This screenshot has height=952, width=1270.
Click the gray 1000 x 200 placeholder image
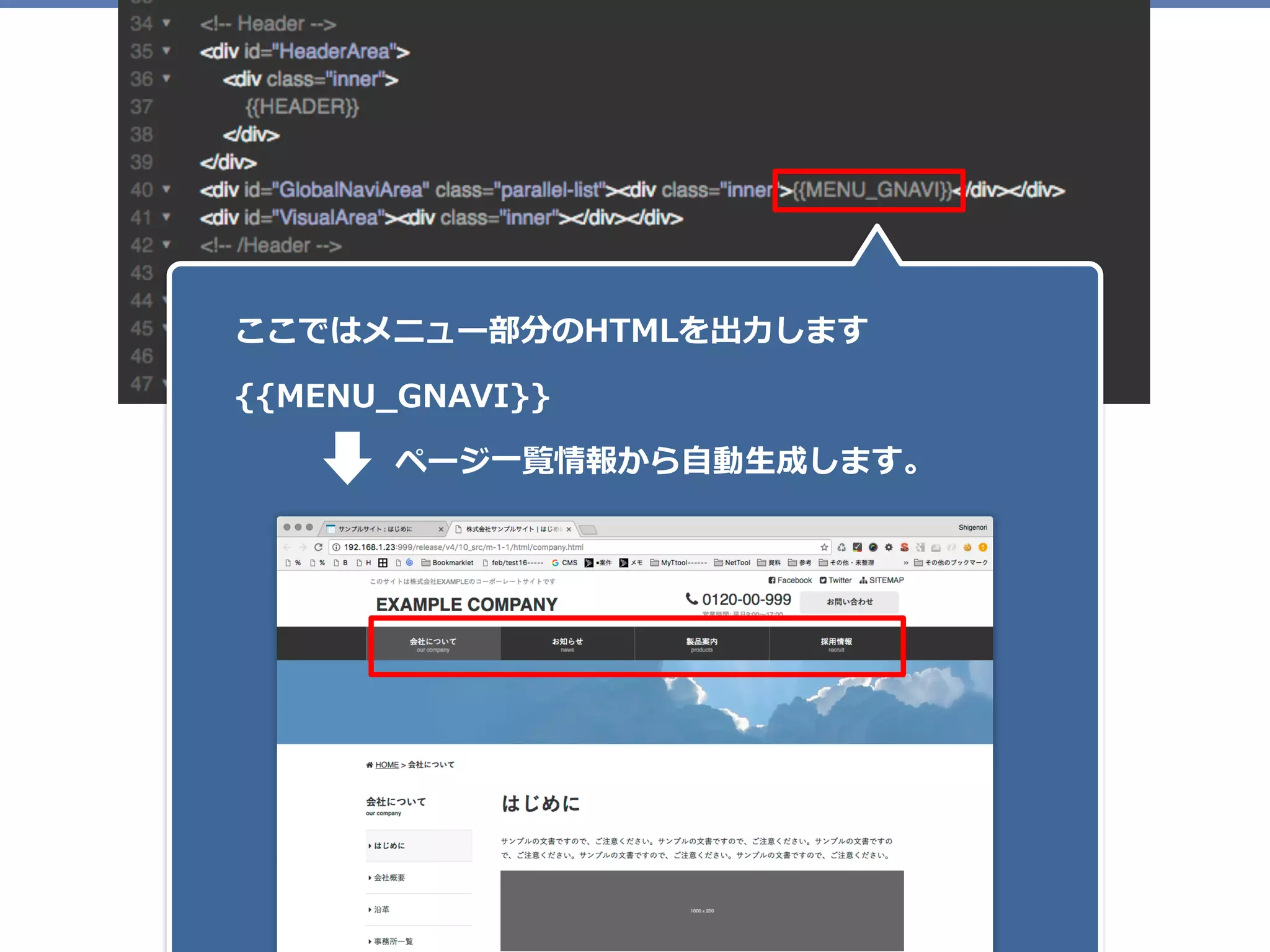702,910
